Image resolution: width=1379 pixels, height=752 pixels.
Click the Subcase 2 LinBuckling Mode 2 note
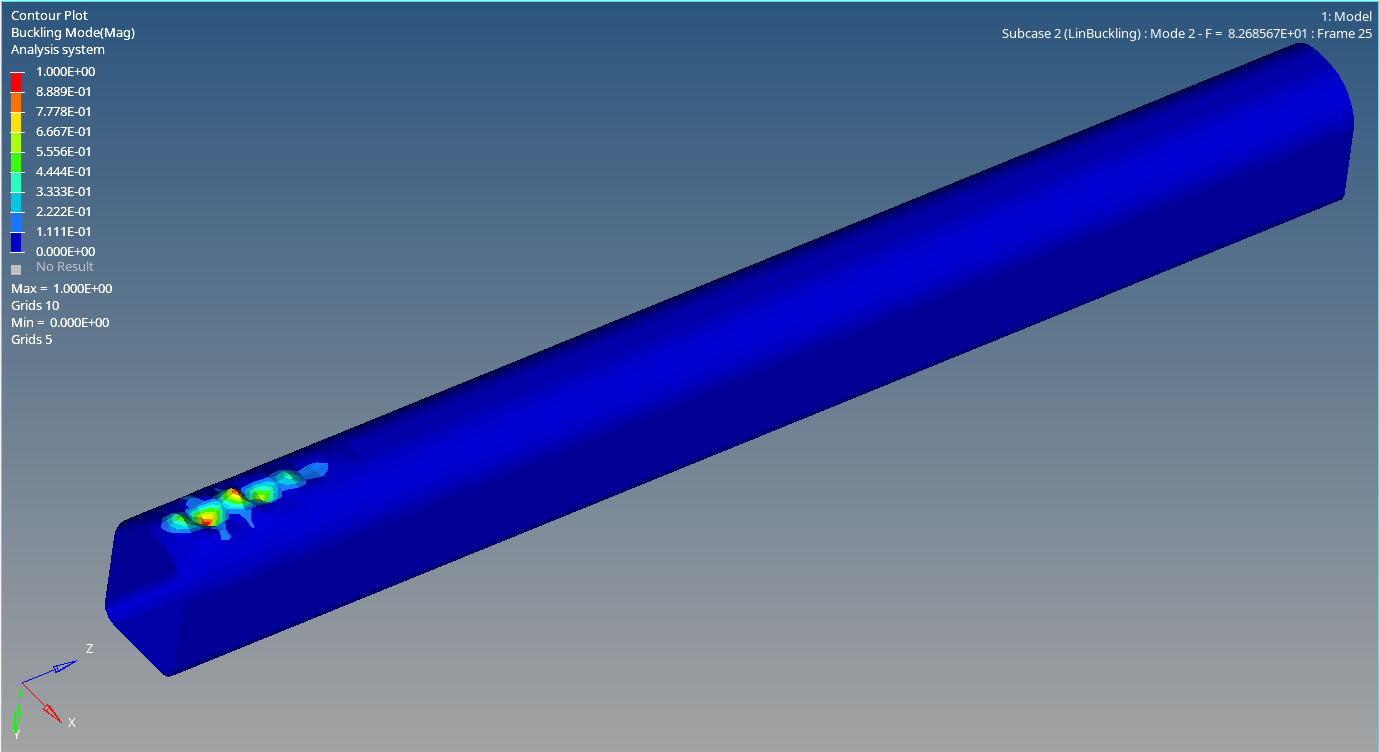(x=1187, y=34)
